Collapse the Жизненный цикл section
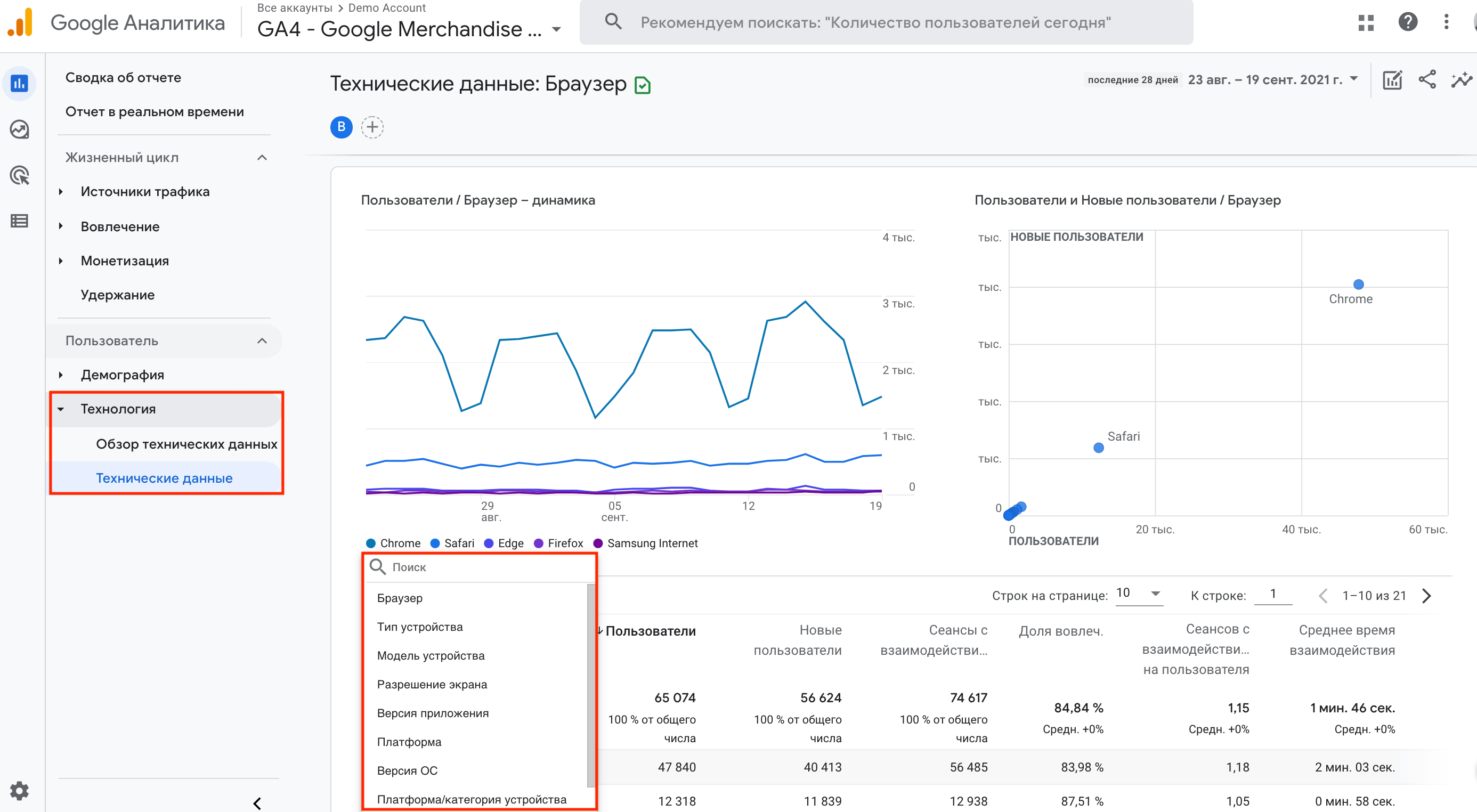Viewport: 1477px width, 812px height. click(x=262, y=157)
